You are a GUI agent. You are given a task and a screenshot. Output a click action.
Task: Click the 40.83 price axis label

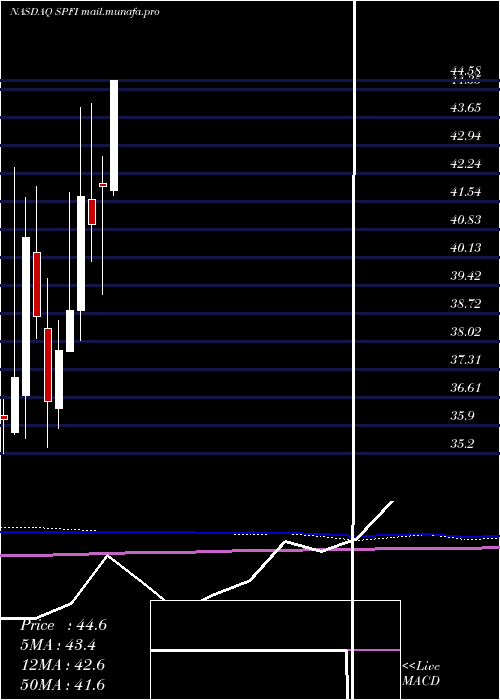[x=466, y=220]
